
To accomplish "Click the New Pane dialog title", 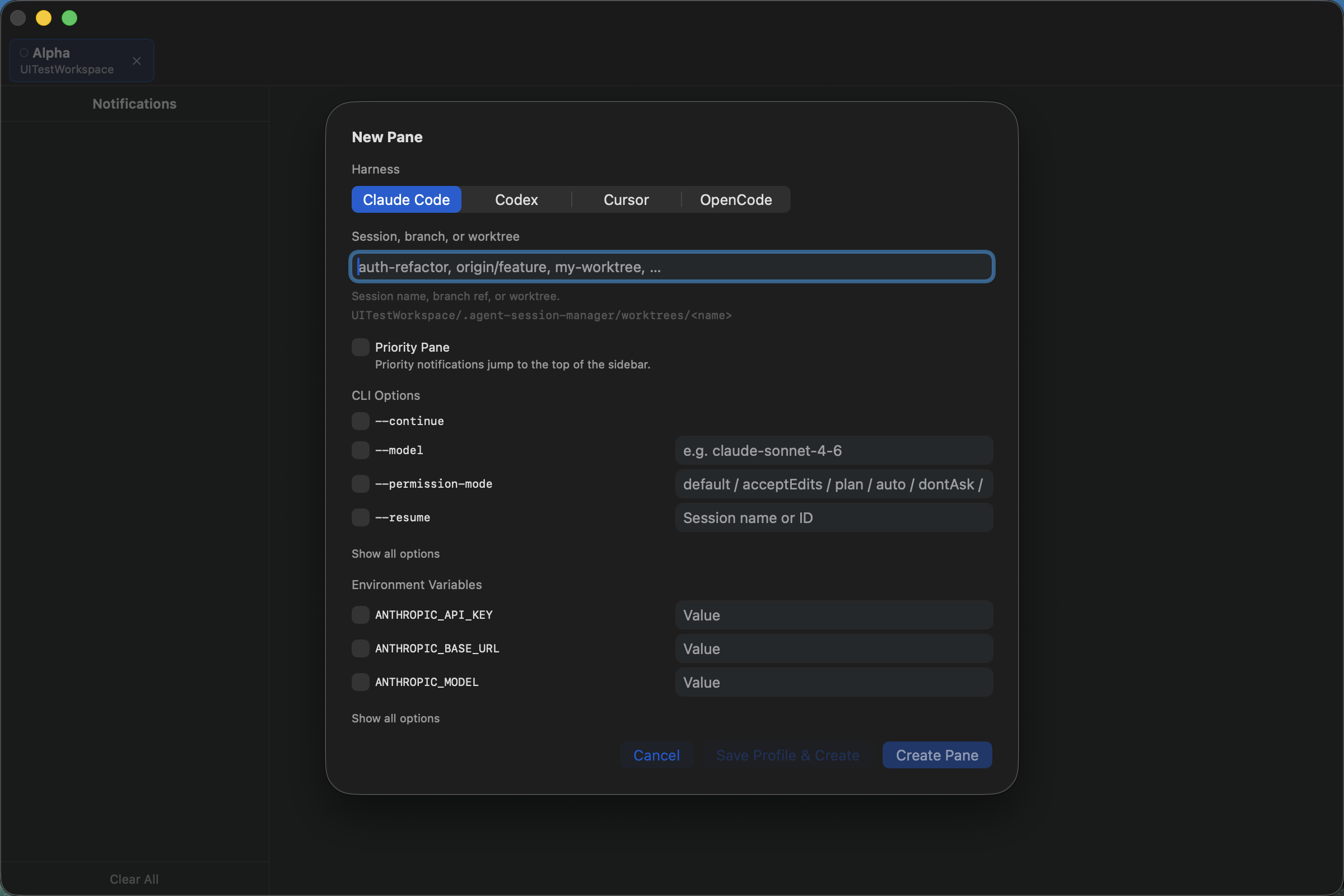I will (x=387, y=137).
